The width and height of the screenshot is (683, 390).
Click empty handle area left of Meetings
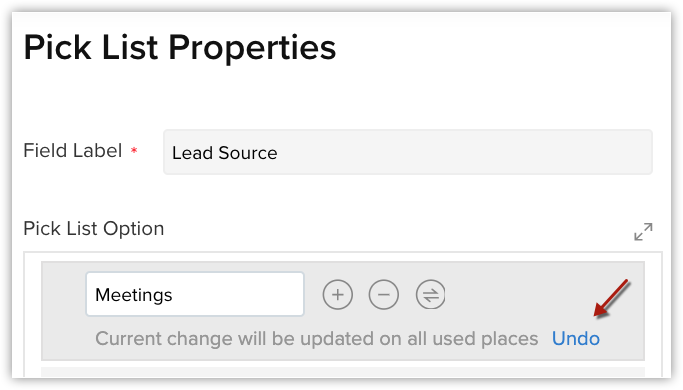pyautogui.click(x=64, y=295)
